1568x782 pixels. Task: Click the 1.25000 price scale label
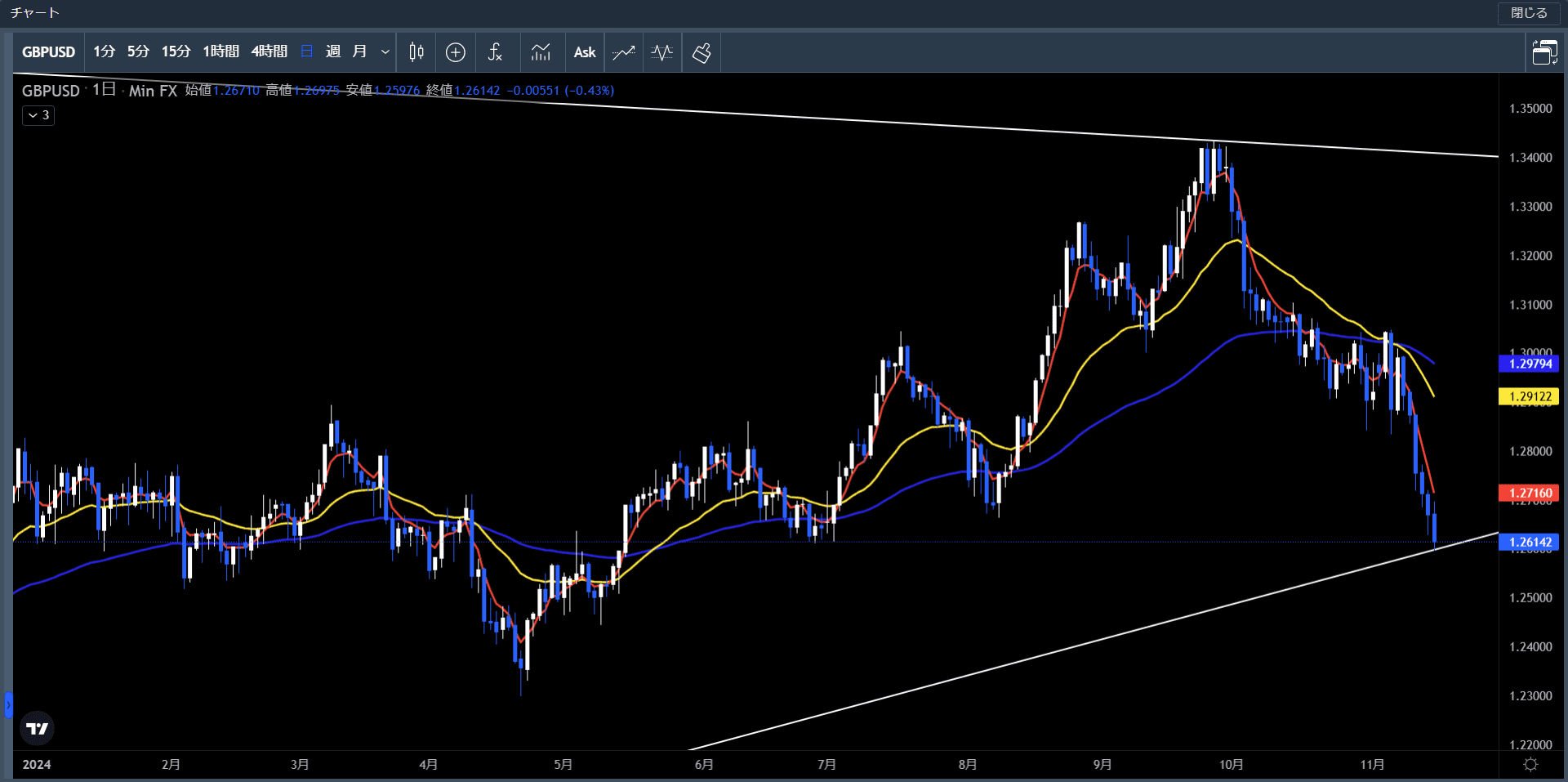point(1530,598)
